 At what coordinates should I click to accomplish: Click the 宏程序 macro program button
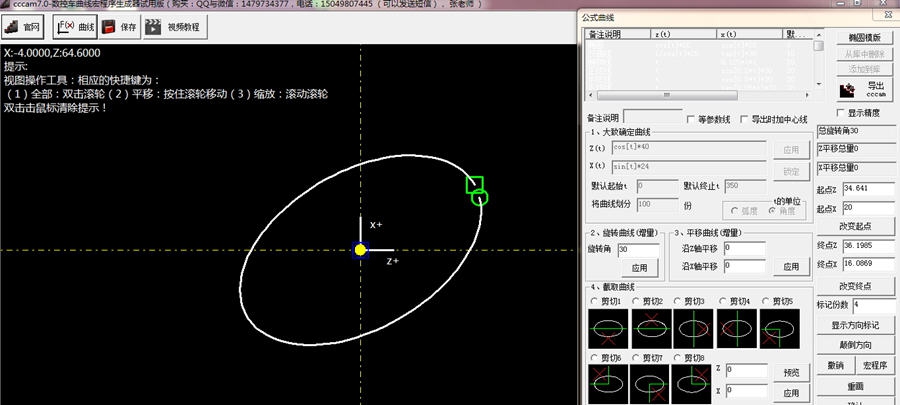(875, 365)
